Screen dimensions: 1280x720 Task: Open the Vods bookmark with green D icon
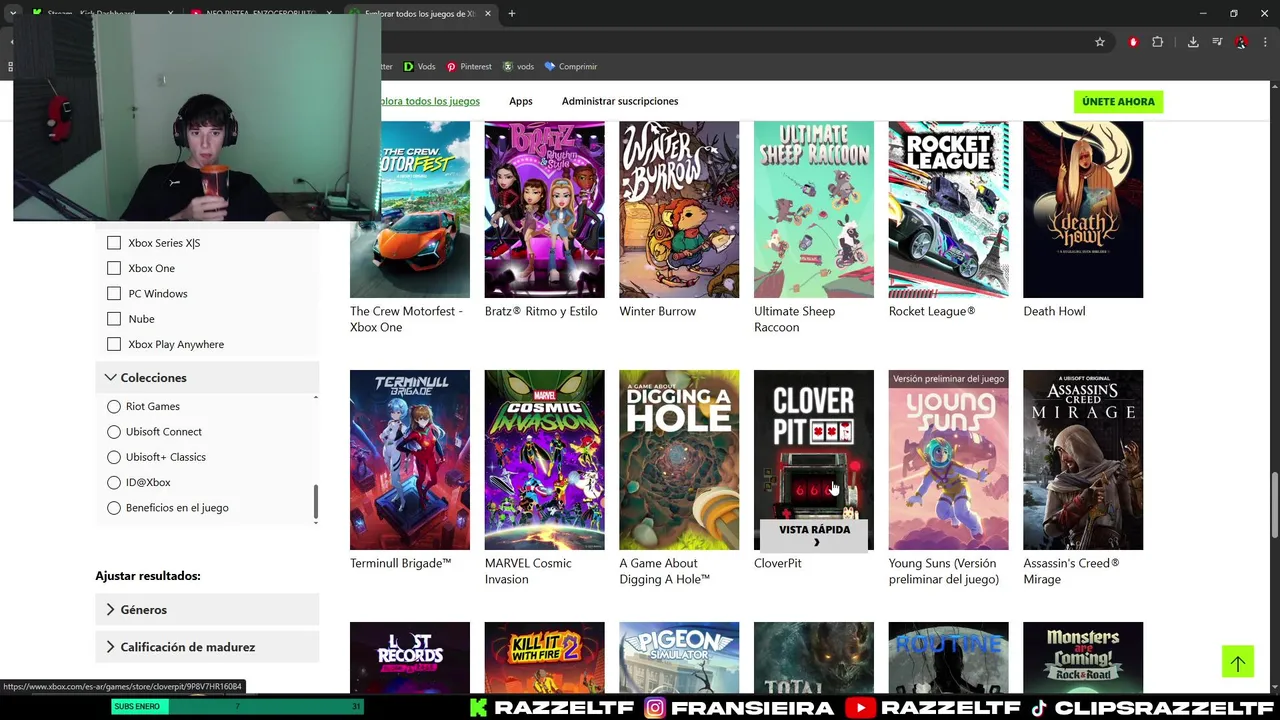[x=419, y=66]
